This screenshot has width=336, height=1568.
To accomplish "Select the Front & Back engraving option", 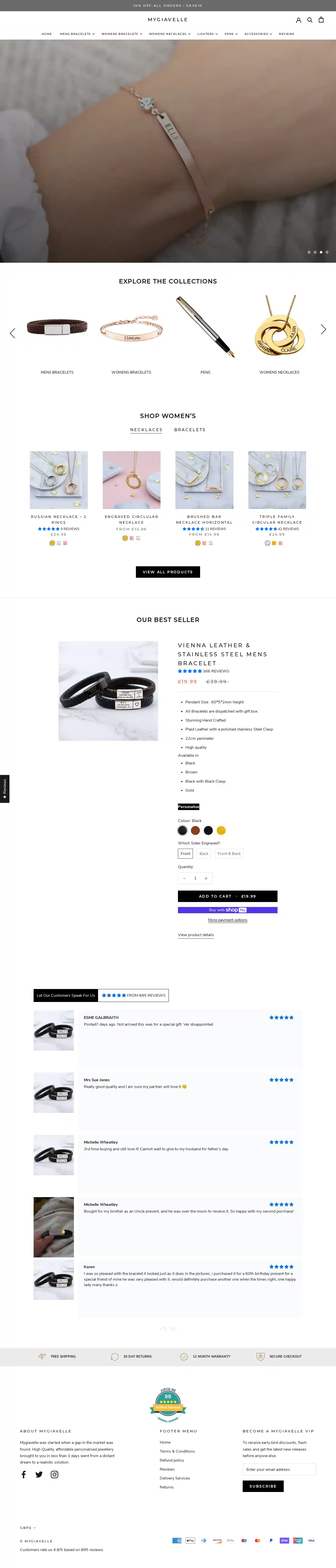I will tap(229, 853).
